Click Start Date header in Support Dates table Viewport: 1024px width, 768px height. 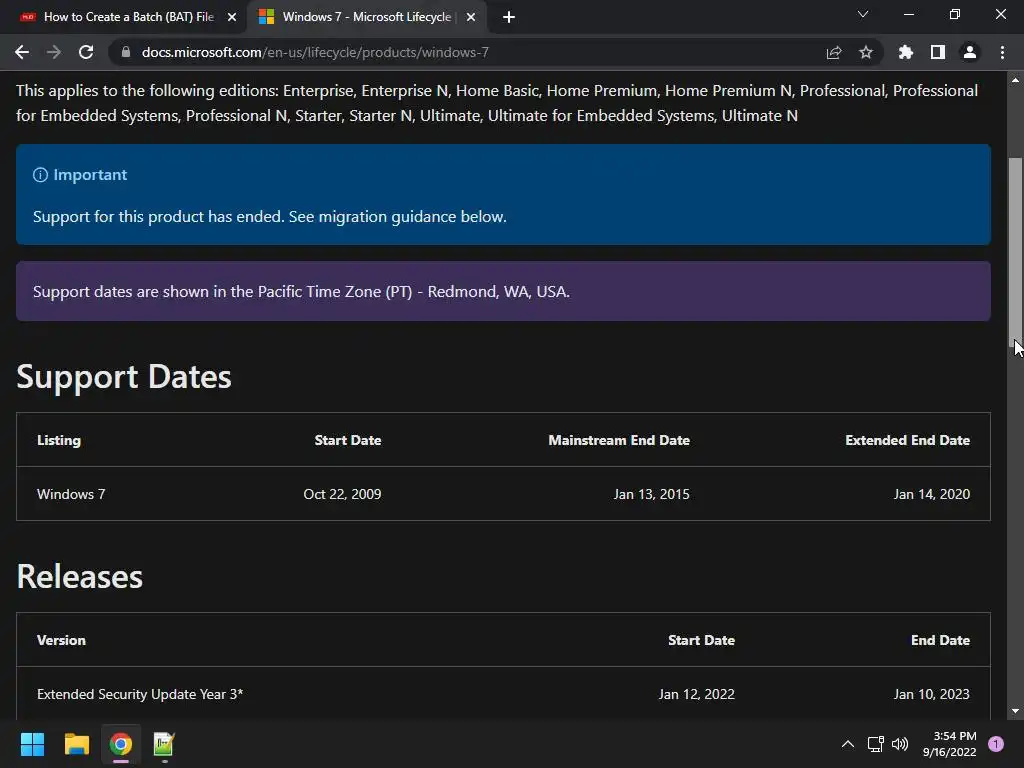tap(348, 440)
